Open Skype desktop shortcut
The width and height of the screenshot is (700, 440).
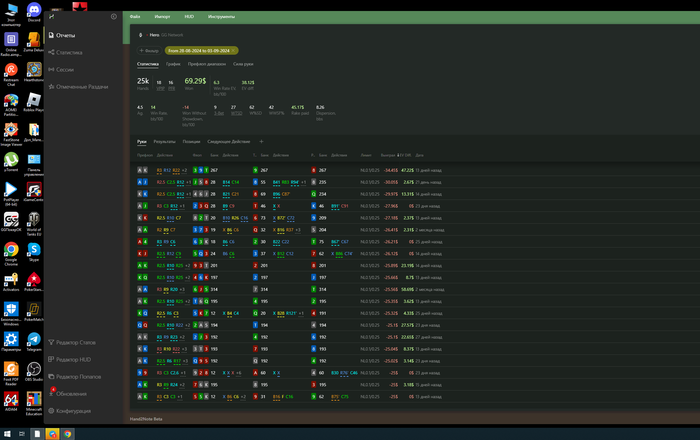(x=34, y=252)
